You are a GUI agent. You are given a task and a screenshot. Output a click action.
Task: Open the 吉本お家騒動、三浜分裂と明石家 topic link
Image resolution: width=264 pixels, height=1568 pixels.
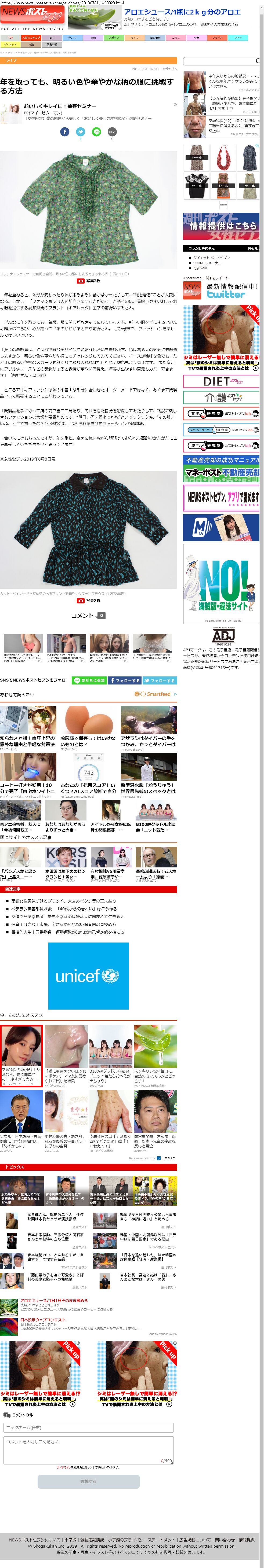tap(56, 1238)
